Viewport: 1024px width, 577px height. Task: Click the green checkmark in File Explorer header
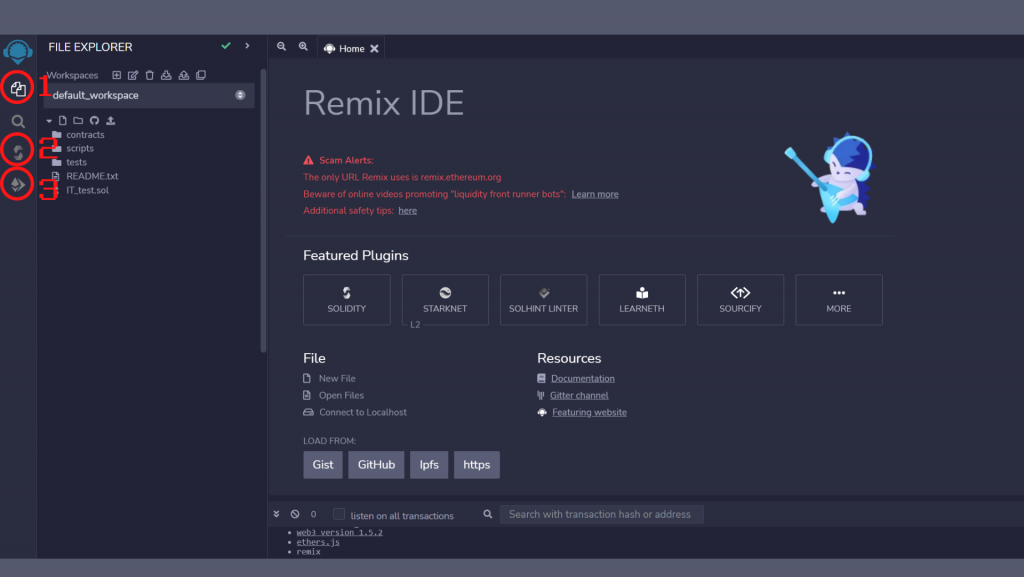coord(226,46)
